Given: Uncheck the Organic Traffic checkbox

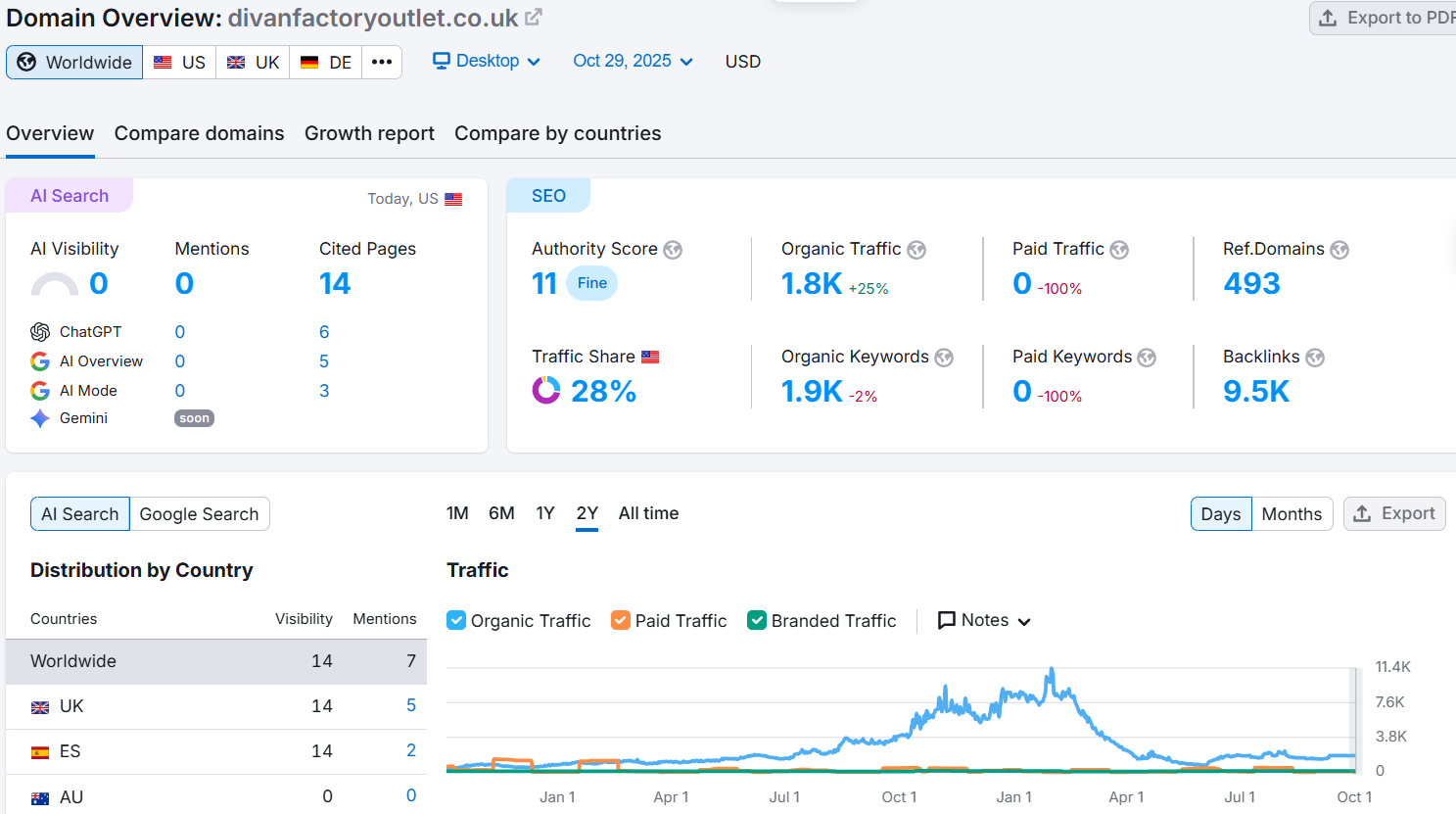Looking at the screenshot, I should click(x=456, y=620).
